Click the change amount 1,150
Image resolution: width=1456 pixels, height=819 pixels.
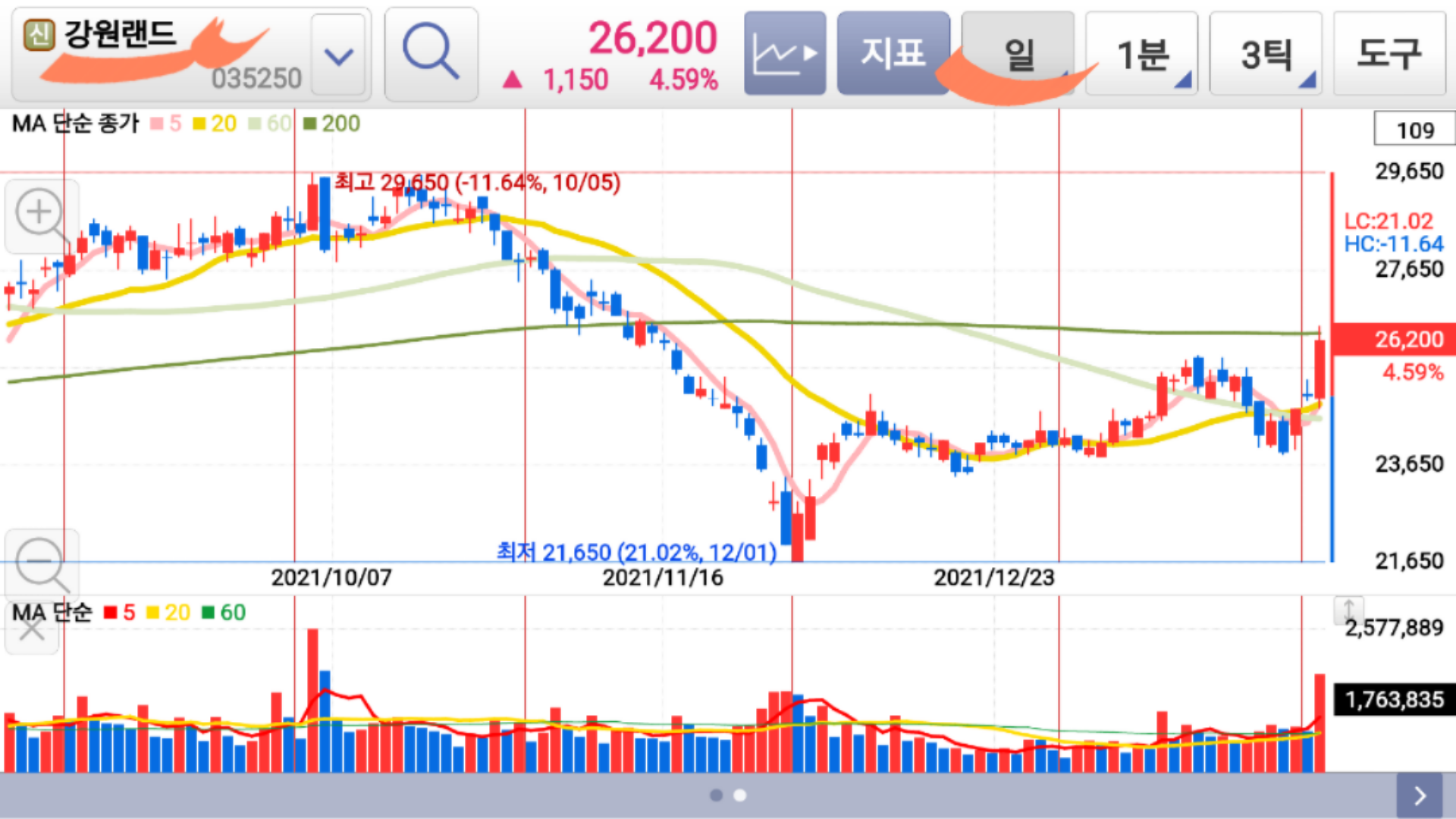coord(576,80)
